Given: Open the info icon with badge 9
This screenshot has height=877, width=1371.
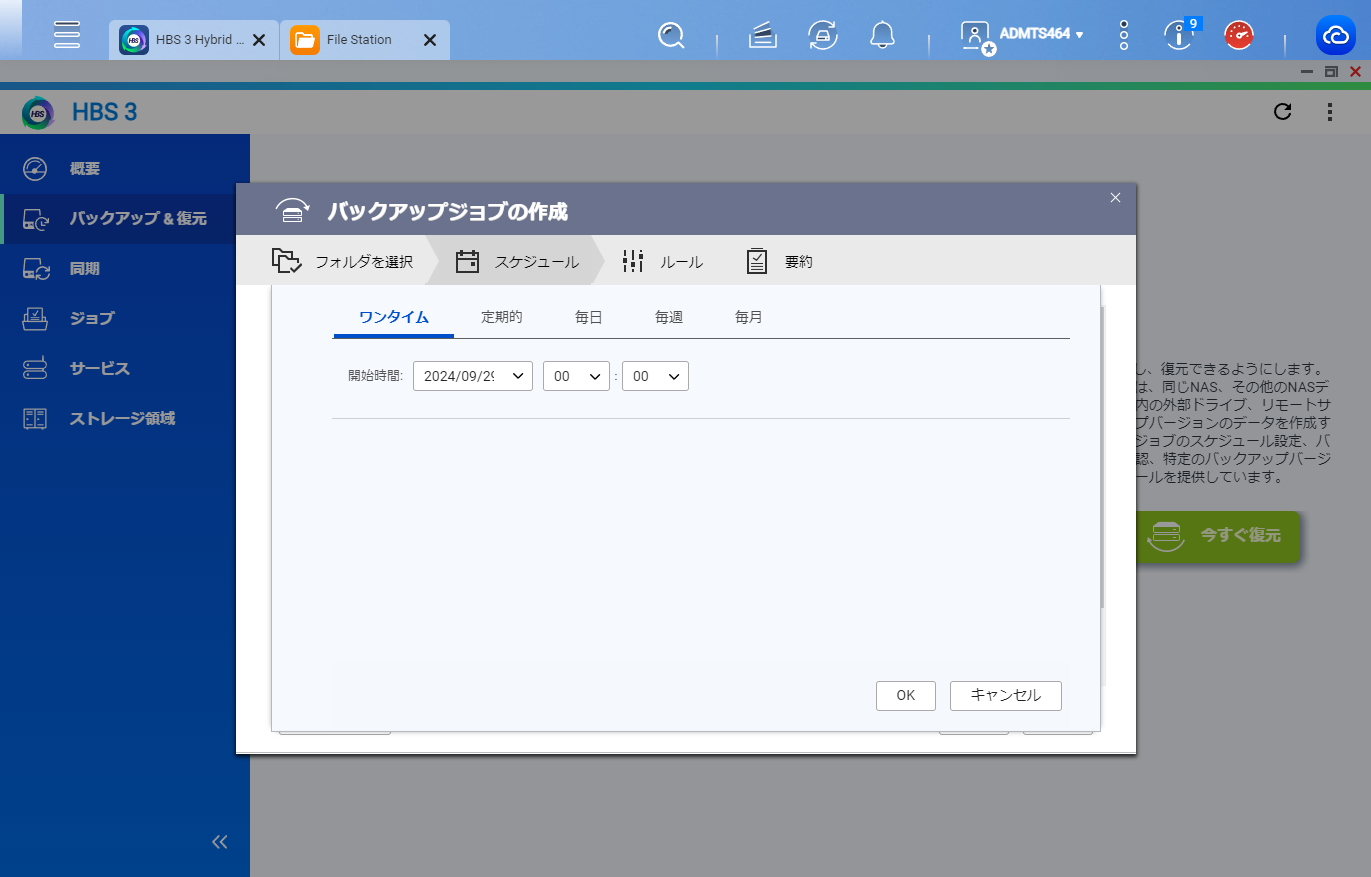Looking at the screenshot, I should pos(1180,36).
